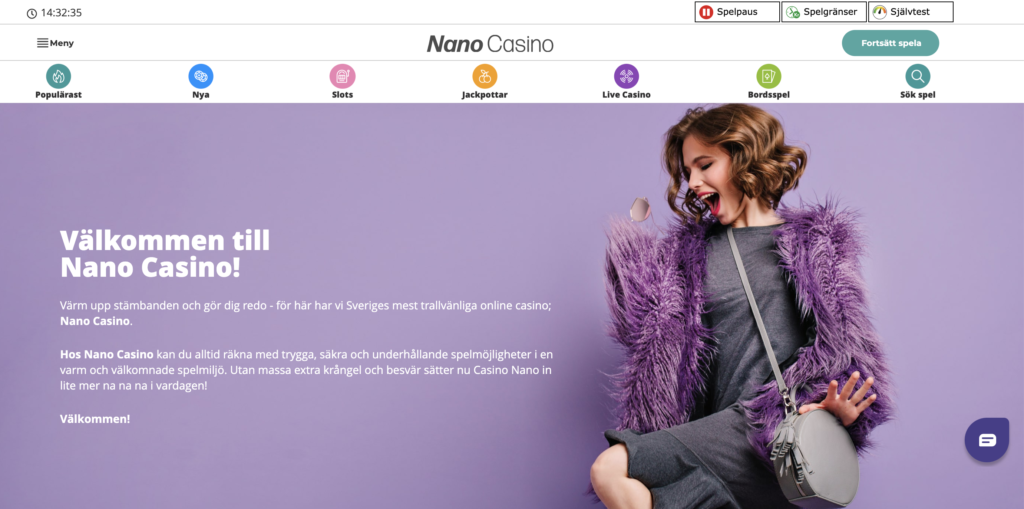Click the Självtest gauge icon
This screenshot has height=509, width=1024.
click(880, 12)
